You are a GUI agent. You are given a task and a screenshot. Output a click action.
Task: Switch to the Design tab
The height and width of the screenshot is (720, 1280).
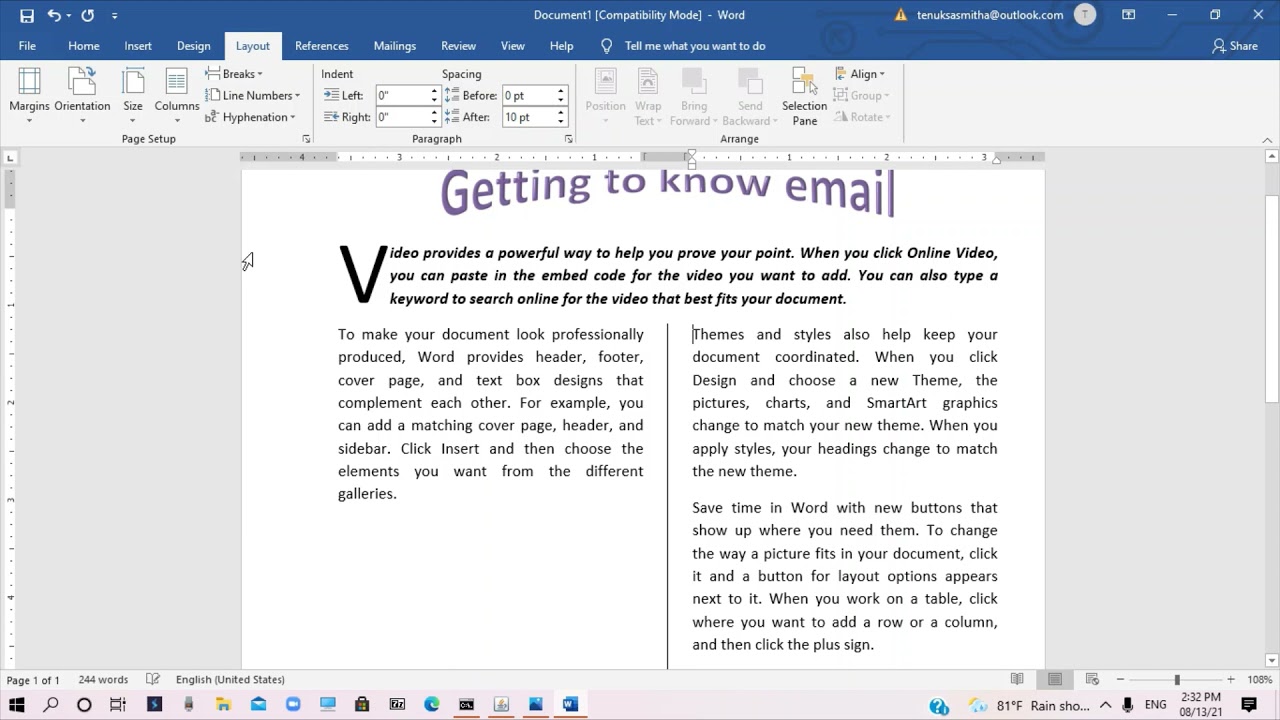(x=194, y=46)
